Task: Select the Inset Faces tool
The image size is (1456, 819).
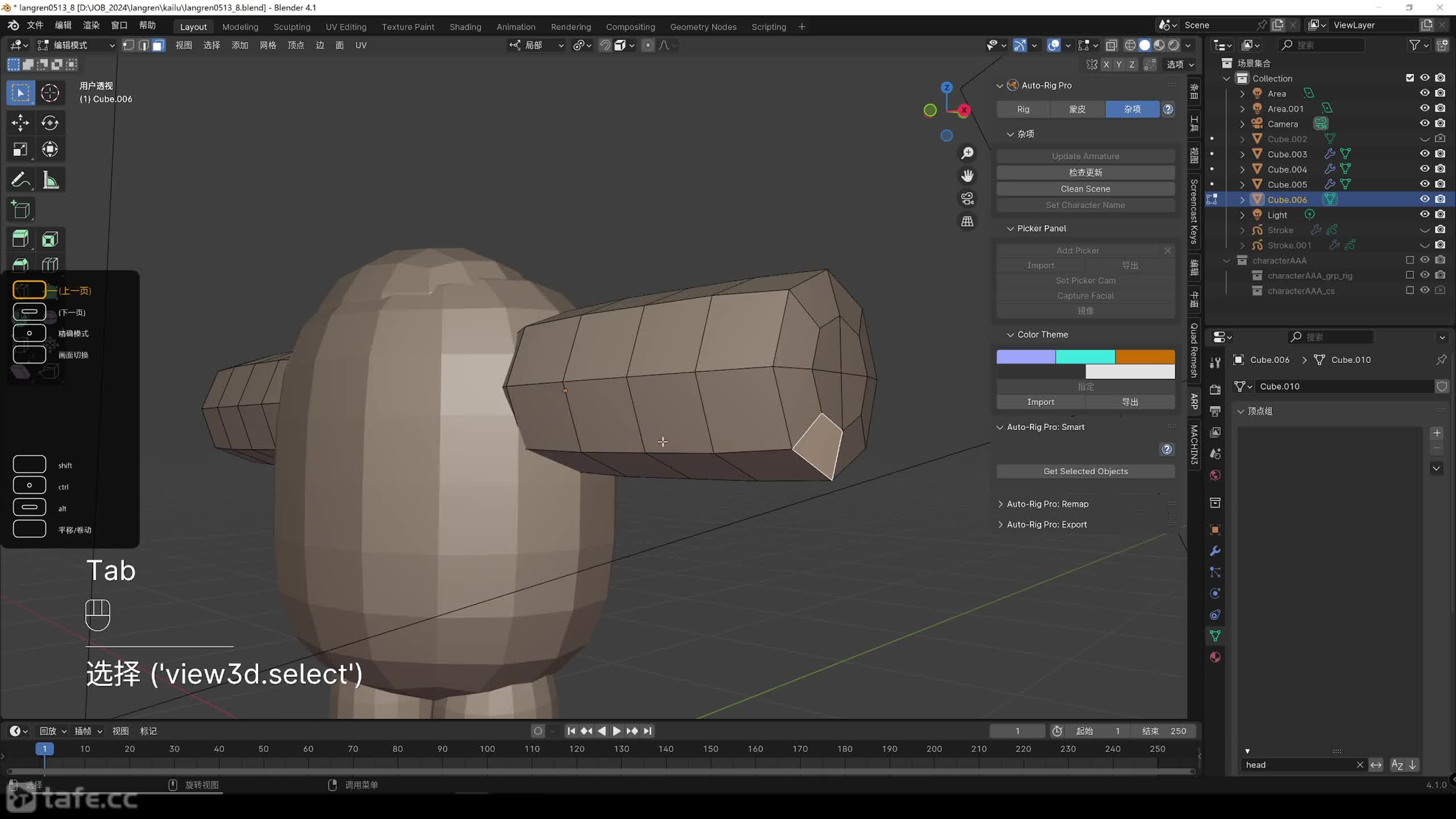Action: pyautogui.click(x=50, y=239)
